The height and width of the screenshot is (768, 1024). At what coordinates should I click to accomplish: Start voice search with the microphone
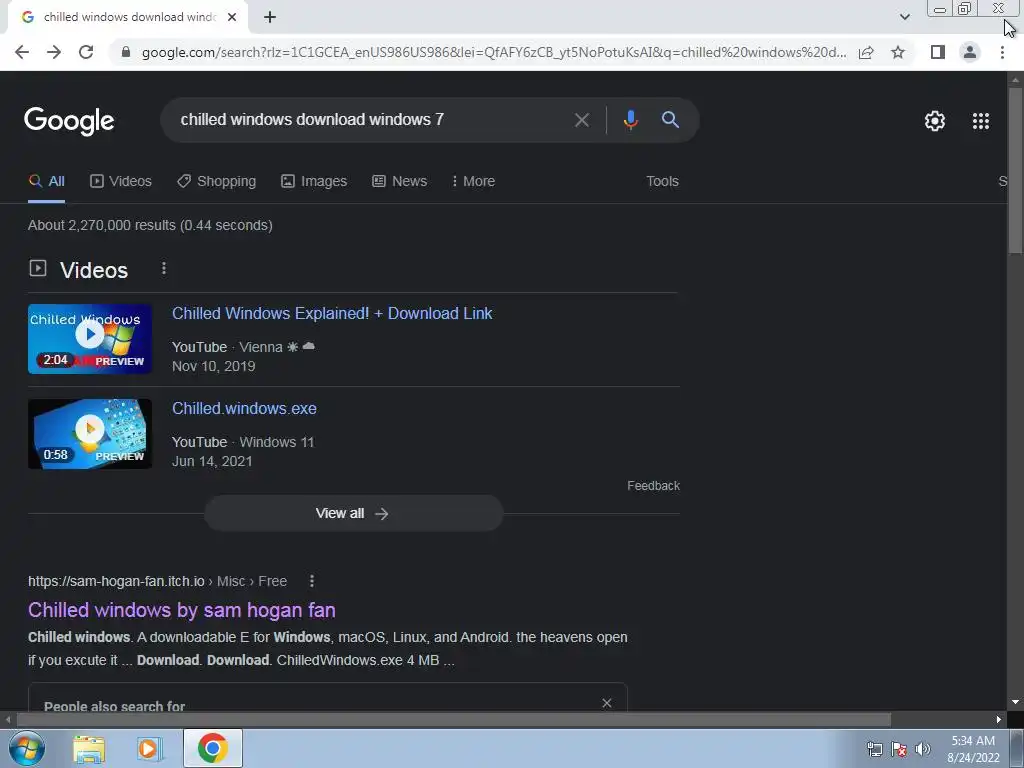click(x=630, y=120)
